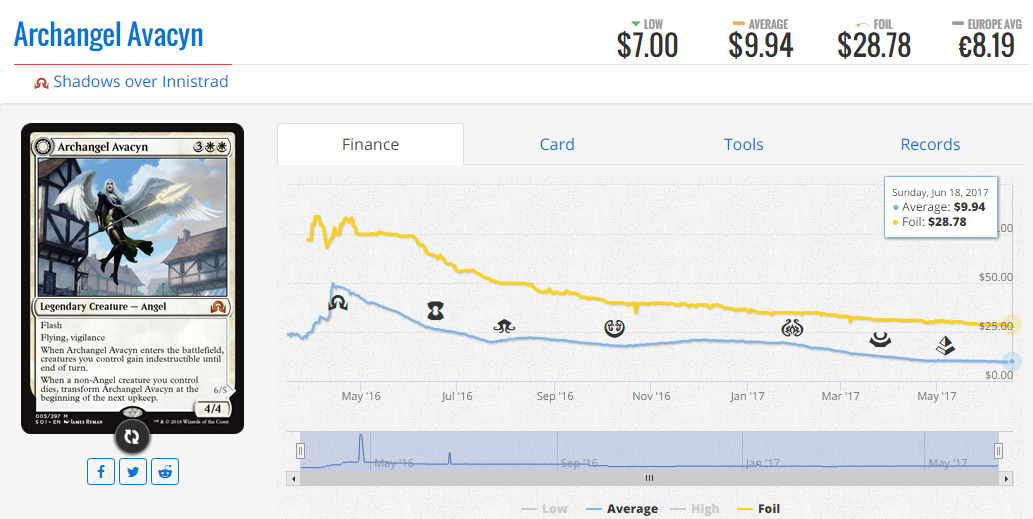Screen dimensions: 1033x519
Task: Toggle the Low series in chart legend
Action: click(x=544, y=509)
